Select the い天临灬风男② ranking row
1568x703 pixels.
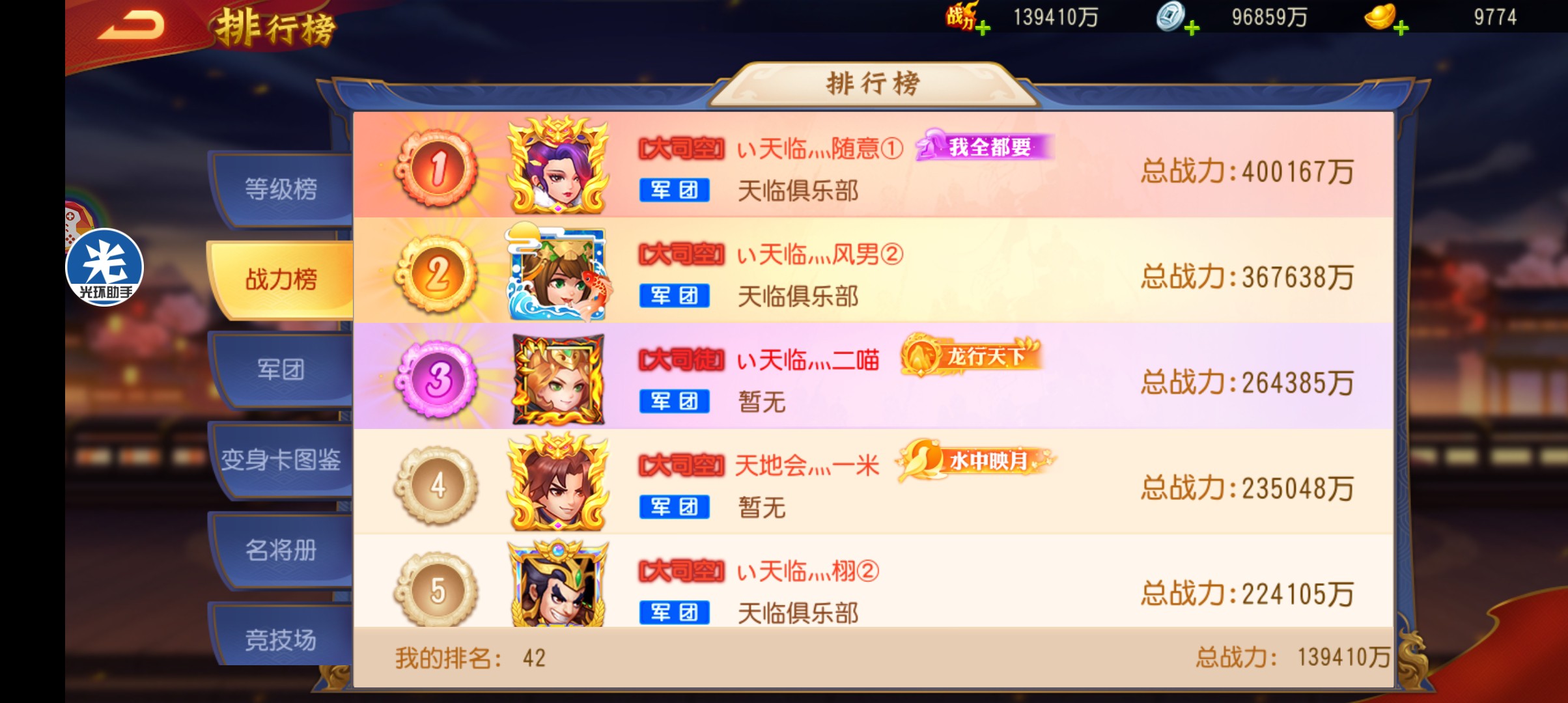click(x=873, y=271)
